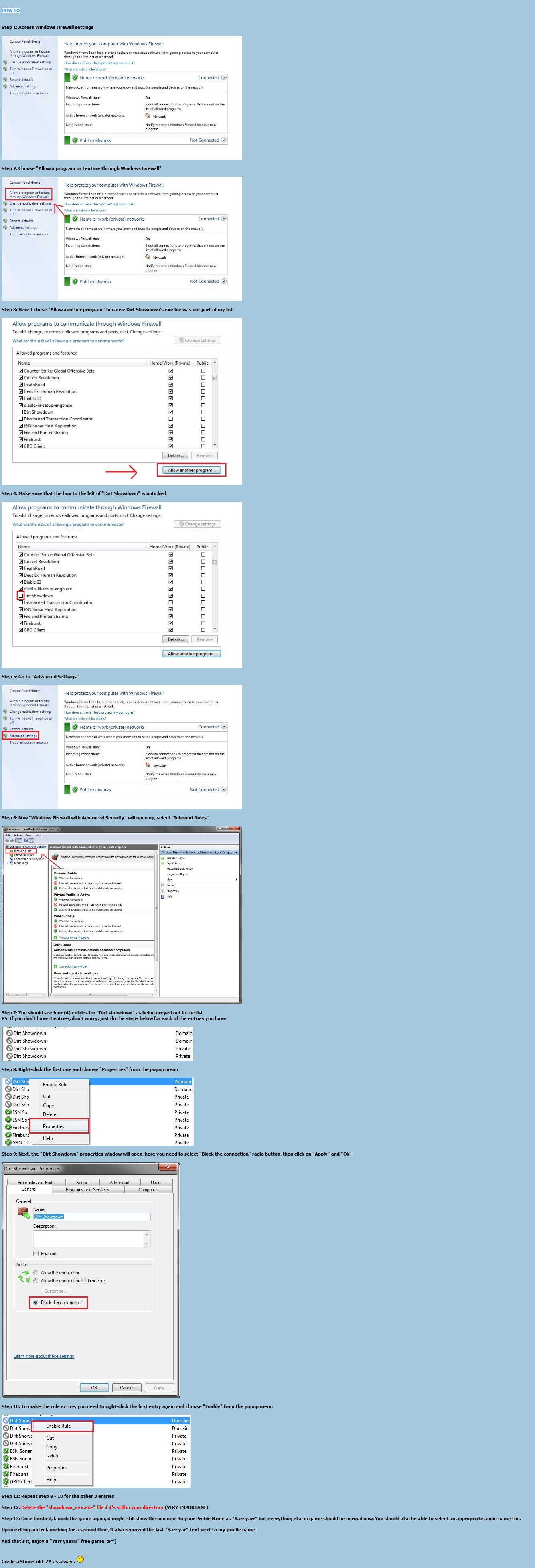Image resolution: width=535 pixels, height=1568 pixels.
Task: Toggle Counter-Strike checkbox in Step 3 list
Action: tap(21, 371)
